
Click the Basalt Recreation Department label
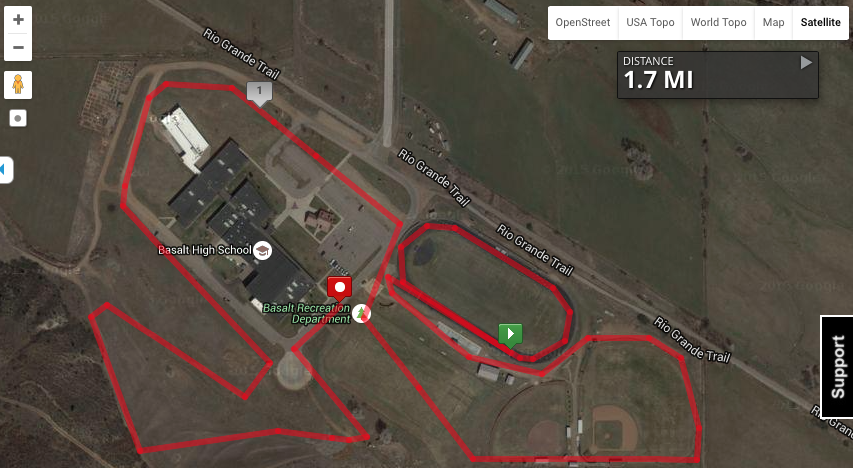pyautogui.click(x=307, y=313)
